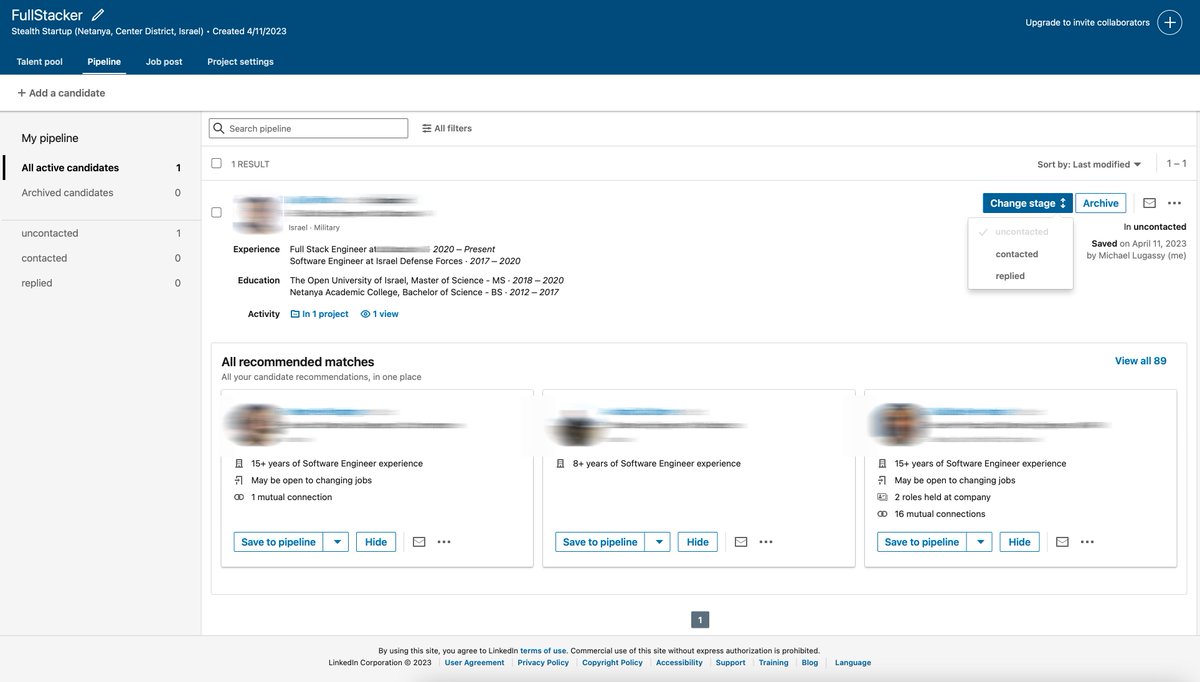The width and height of the screenshot is (1200, 682).
Task: Focus the Search pipeline field
Action: (308, 129)
